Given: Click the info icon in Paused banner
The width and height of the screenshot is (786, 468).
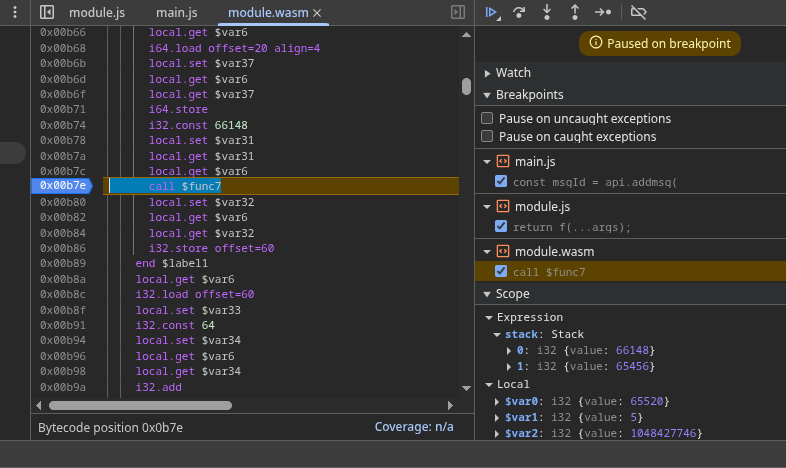Looking at the screenshot, I should (596, 43).
